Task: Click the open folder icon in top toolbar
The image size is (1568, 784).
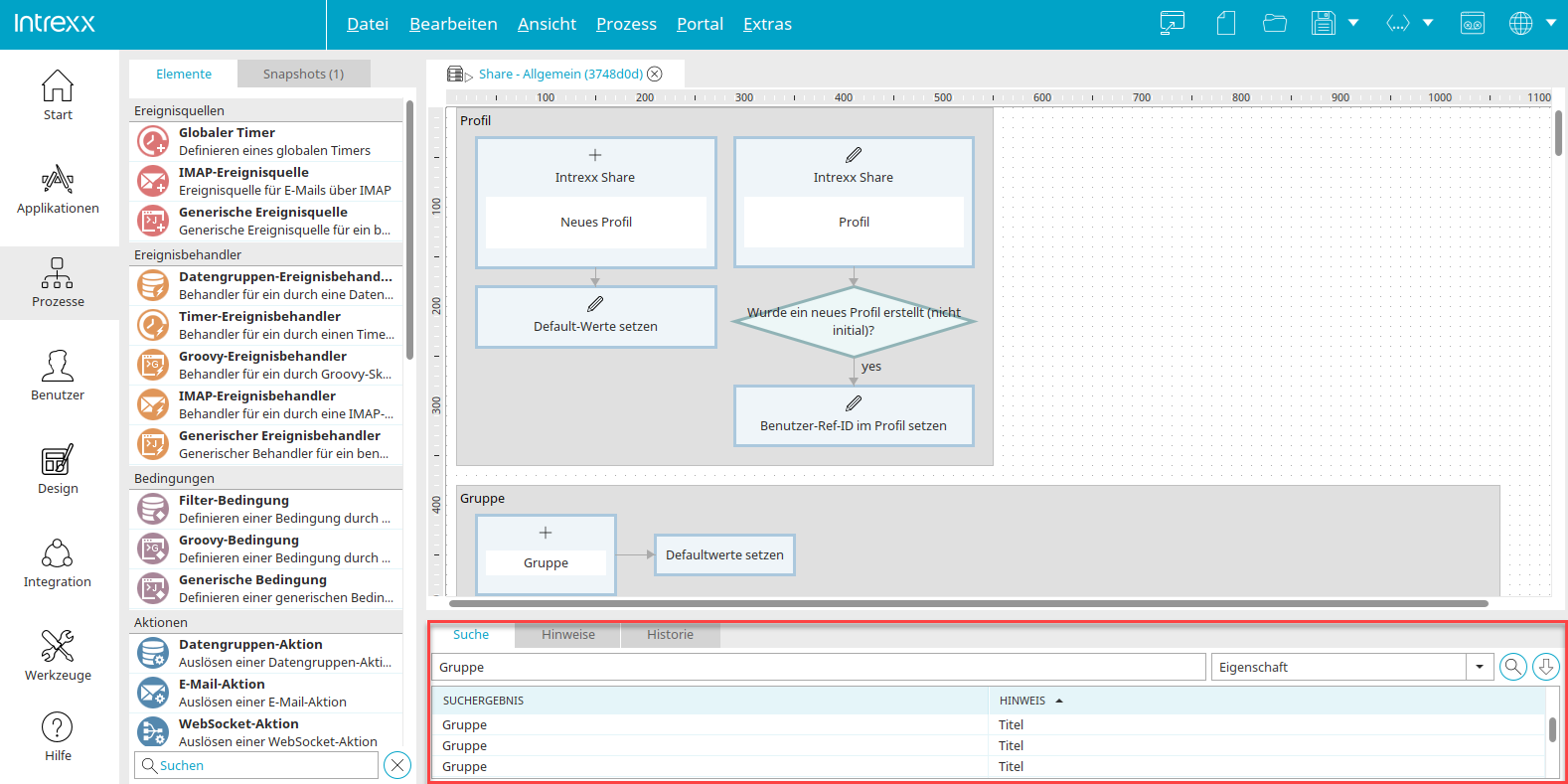Action: [x=1275, y=23]
